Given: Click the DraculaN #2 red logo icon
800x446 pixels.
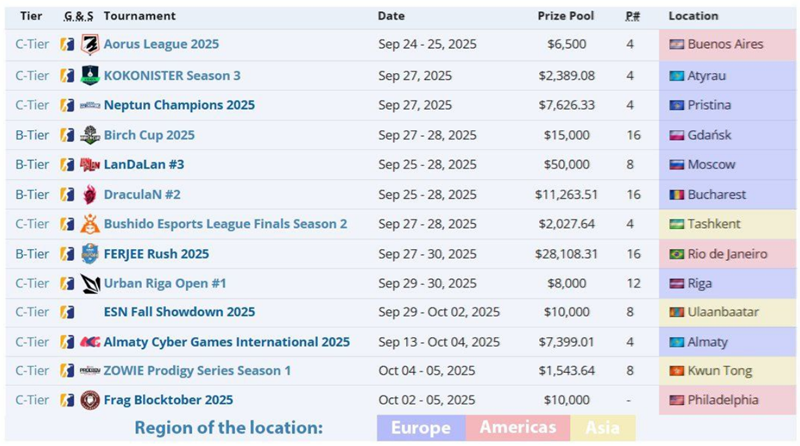Looking at the screenshot, I should [90, 194].
